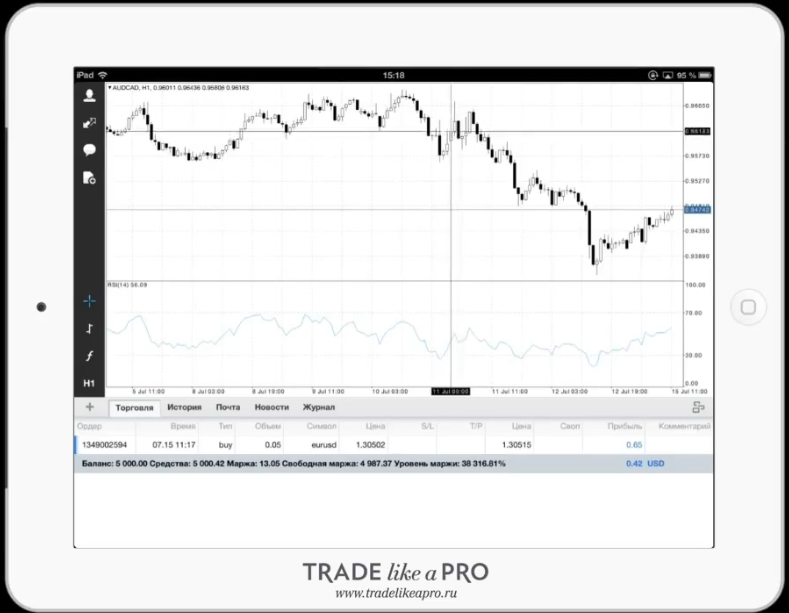Open the new order document icon
This screenshot has height=613, width=789.
point(90,178)
